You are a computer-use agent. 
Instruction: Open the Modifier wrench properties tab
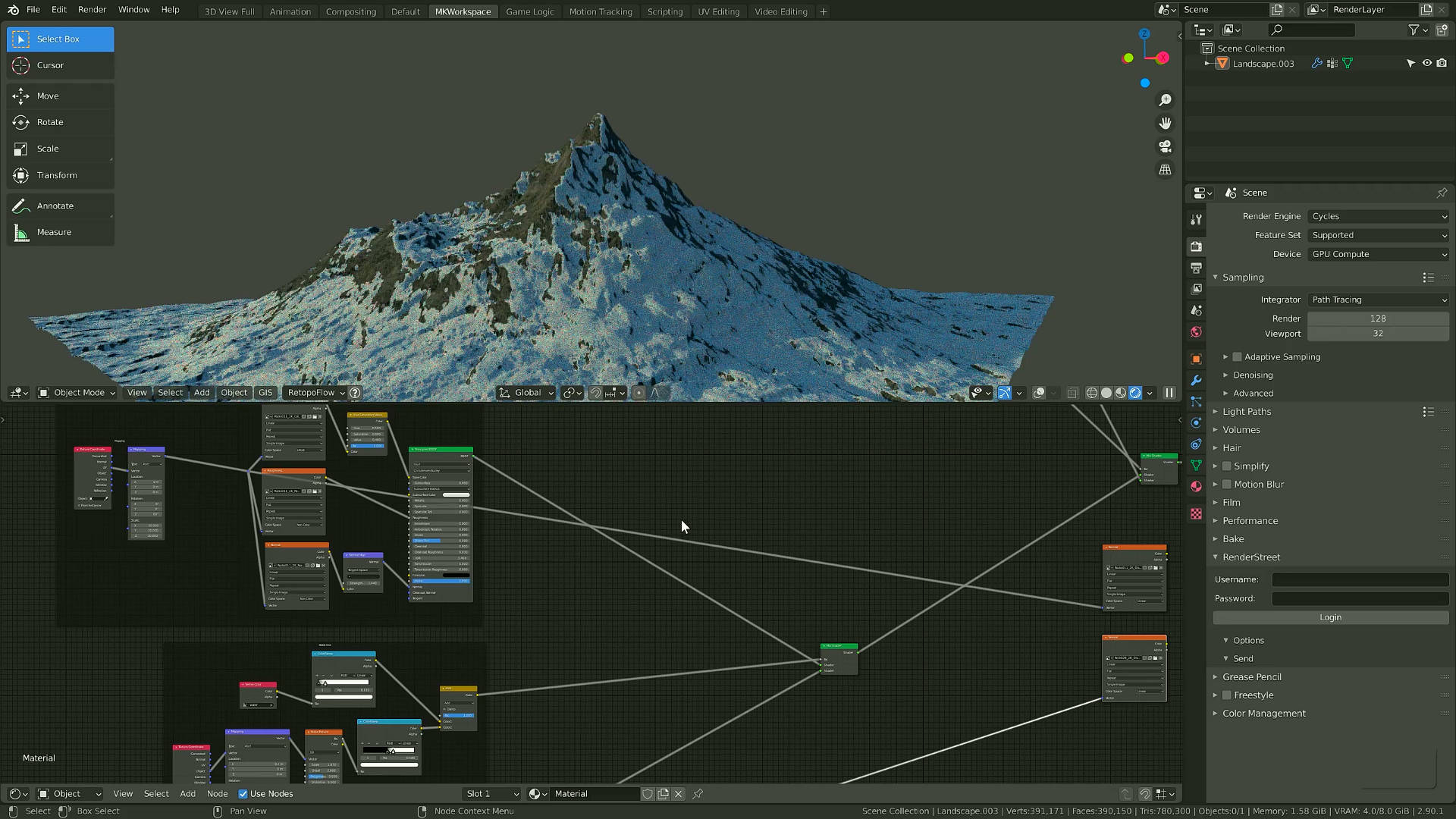click(1197, 381)
